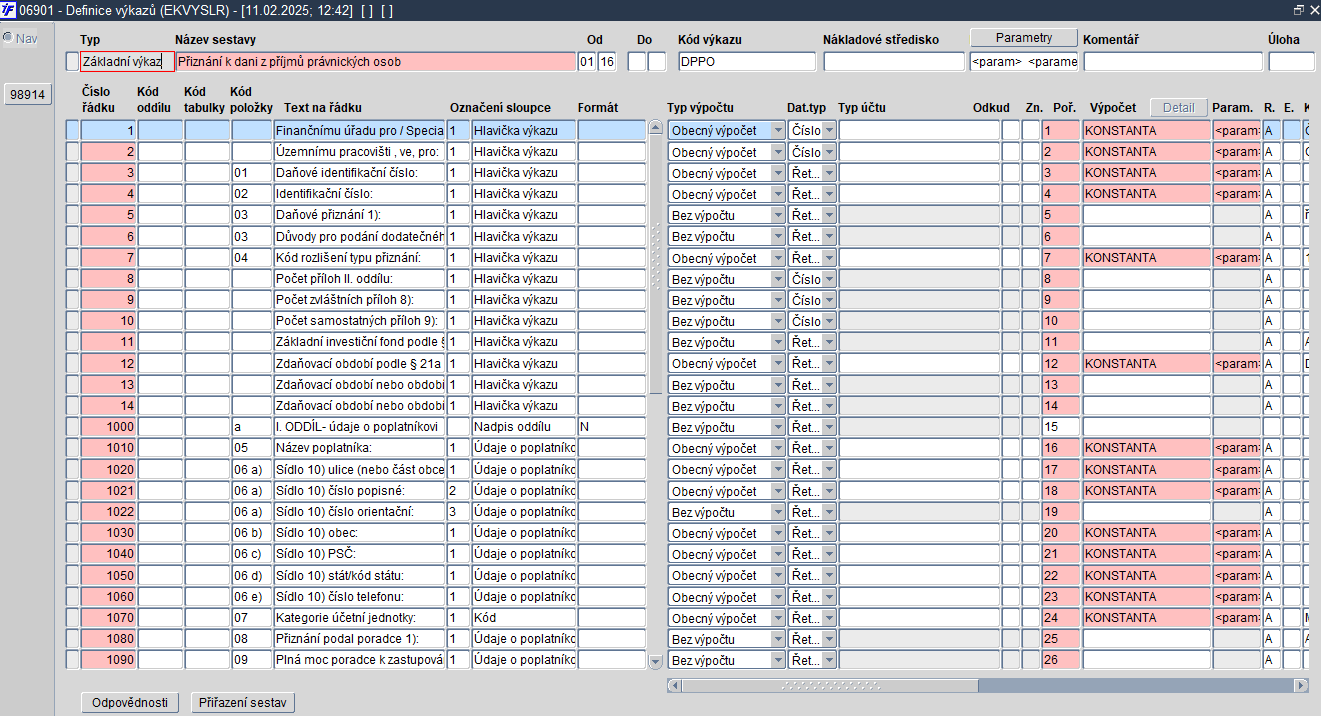Open Typ výpočtu dropdown in row 1022
Screen dimensions: 1321x716
click(778, 513)
